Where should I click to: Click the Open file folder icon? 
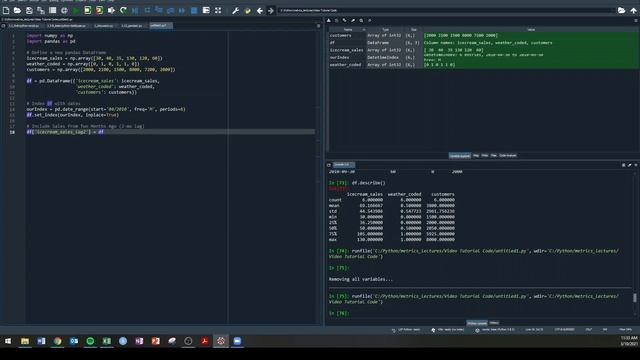tap(17, 10)
